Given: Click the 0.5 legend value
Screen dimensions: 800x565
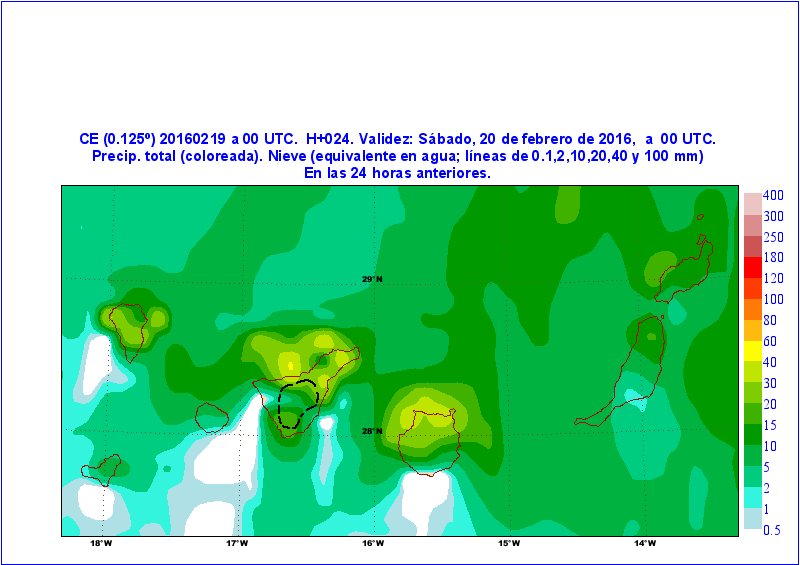Looking at the screenshot, I should (772, 530).
